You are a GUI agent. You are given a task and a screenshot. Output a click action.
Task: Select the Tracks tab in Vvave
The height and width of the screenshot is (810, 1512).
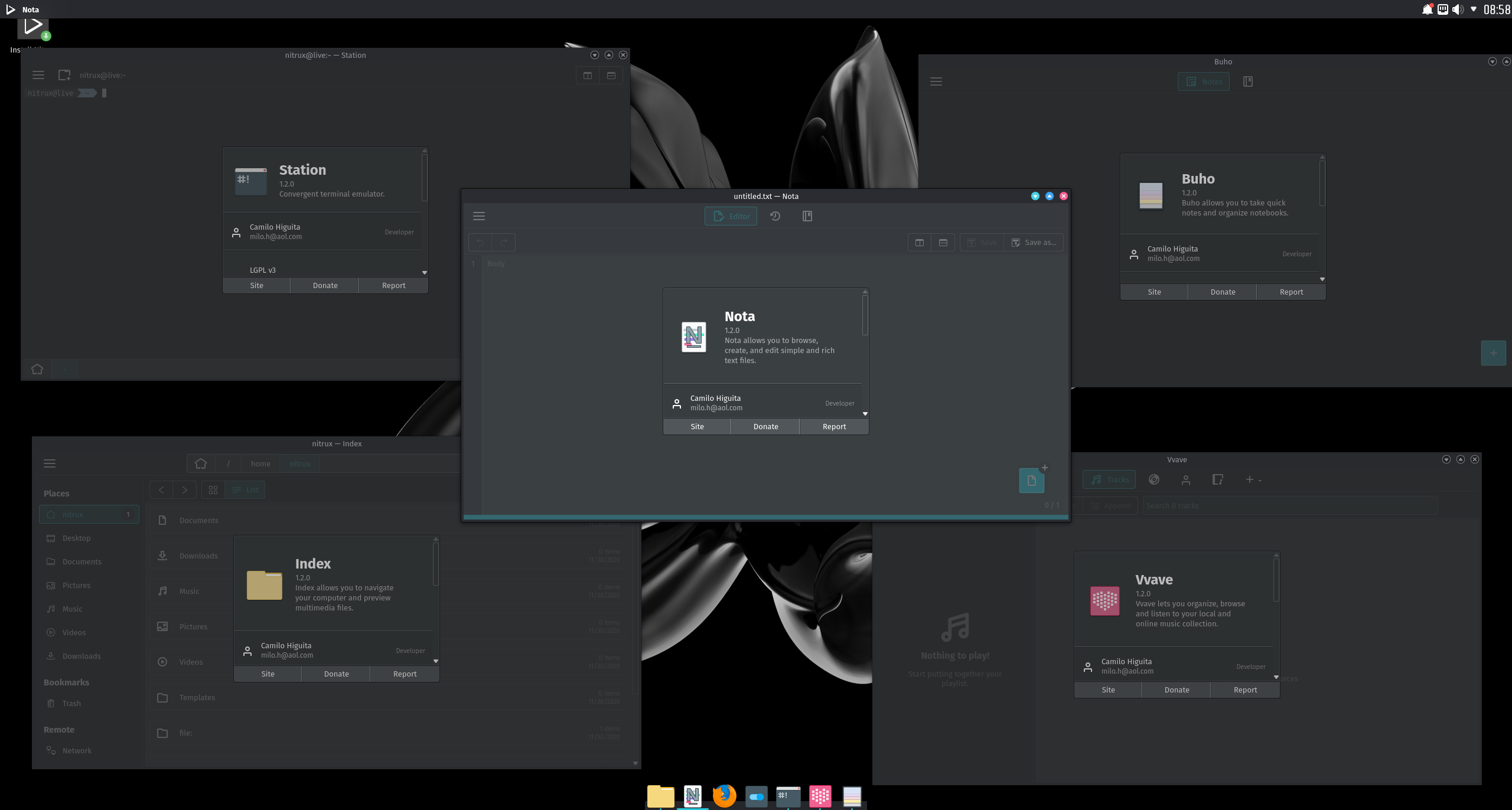click(1109, 479)
